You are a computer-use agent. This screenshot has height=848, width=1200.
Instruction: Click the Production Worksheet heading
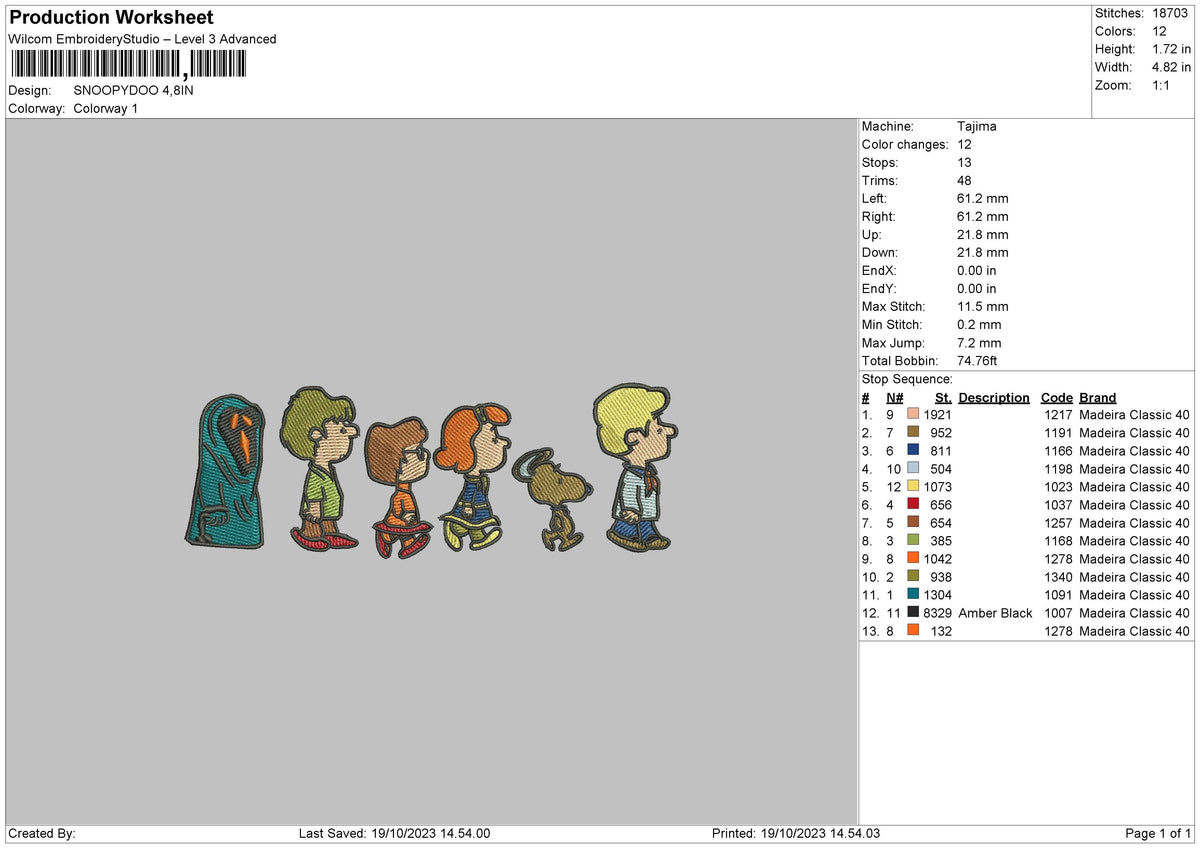(x=111, y=18)
